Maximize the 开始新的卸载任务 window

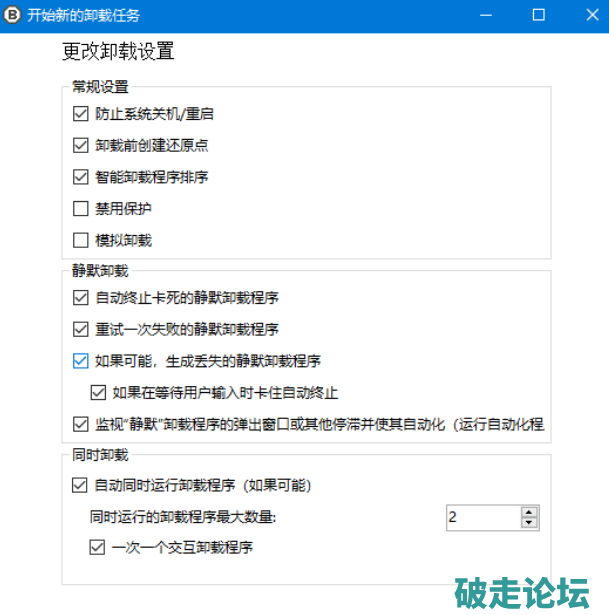click(538, 15)
